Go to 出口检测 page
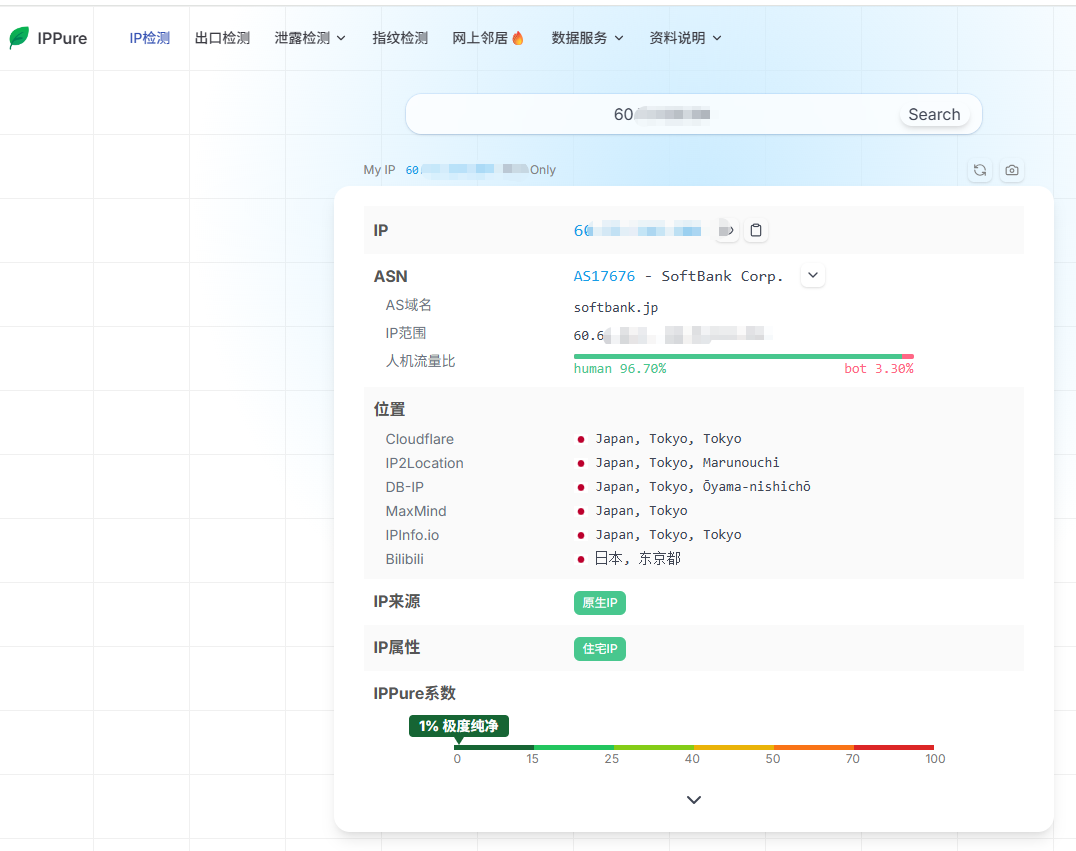This screenshot has width=1076, height=851. point(222,38)
